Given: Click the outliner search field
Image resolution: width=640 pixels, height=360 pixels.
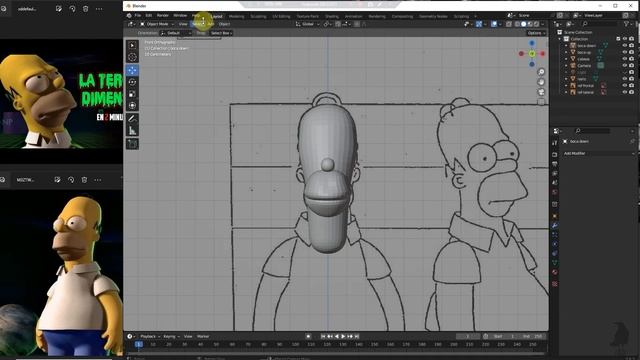Looking at the screenshot, I should (x=600, y=24).
